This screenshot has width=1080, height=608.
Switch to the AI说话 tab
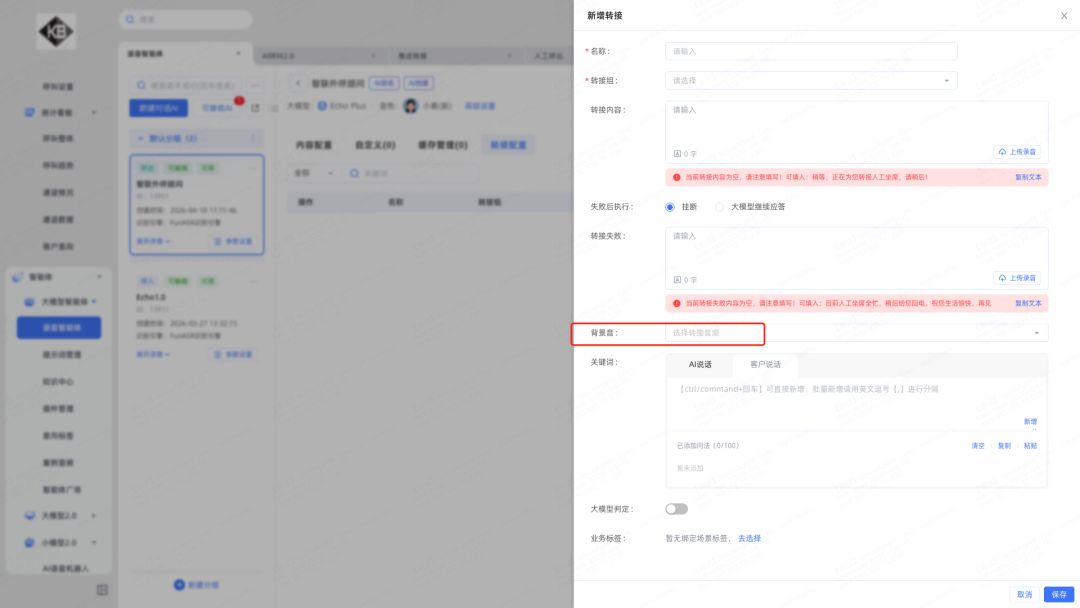(x=700, y=364)
